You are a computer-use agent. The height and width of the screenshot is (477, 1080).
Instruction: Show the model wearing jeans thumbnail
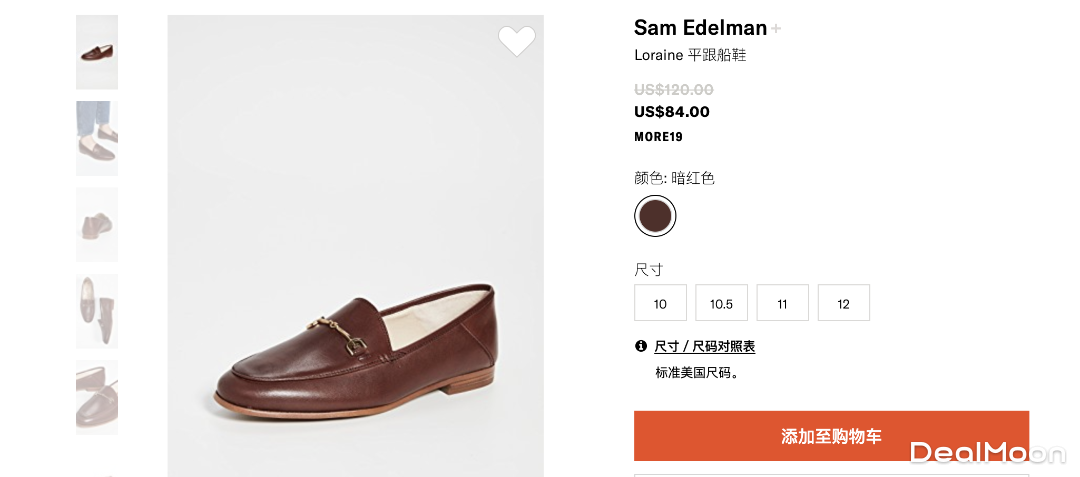pos(97,138)
